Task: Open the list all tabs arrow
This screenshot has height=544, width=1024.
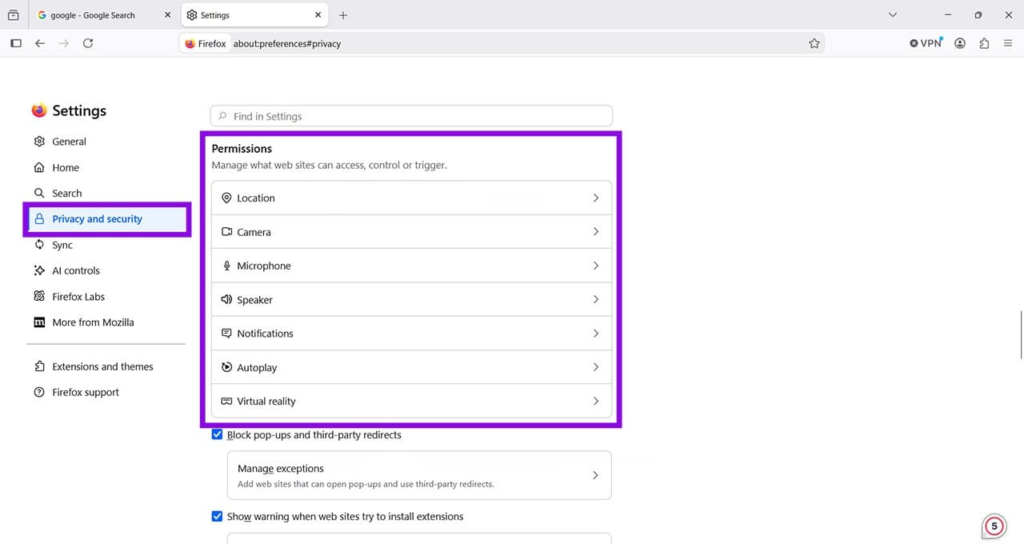Action: point(892,15)
